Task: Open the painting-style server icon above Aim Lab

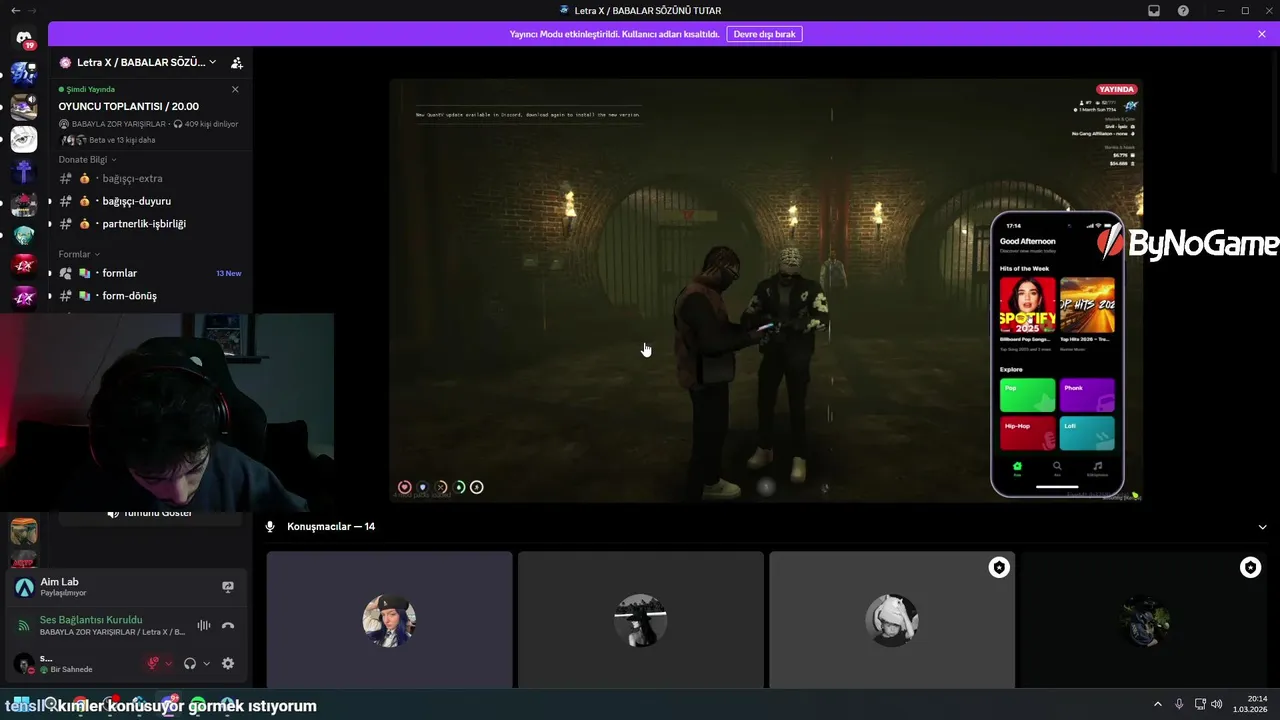Action: point(24,531)
